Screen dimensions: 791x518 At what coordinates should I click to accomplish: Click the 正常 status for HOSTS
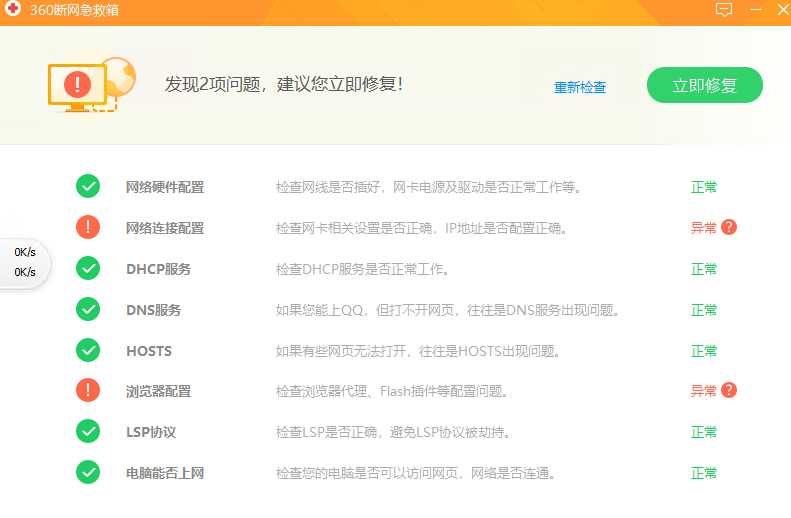point(704,351)
